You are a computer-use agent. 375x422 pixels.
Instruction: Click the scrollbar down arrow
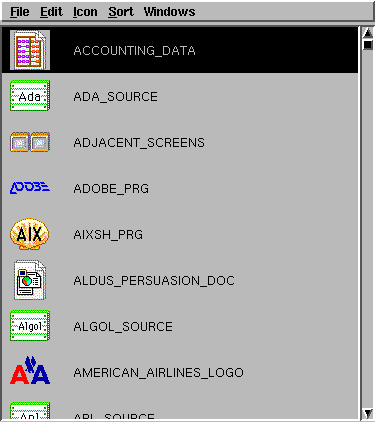click(368, 414)
